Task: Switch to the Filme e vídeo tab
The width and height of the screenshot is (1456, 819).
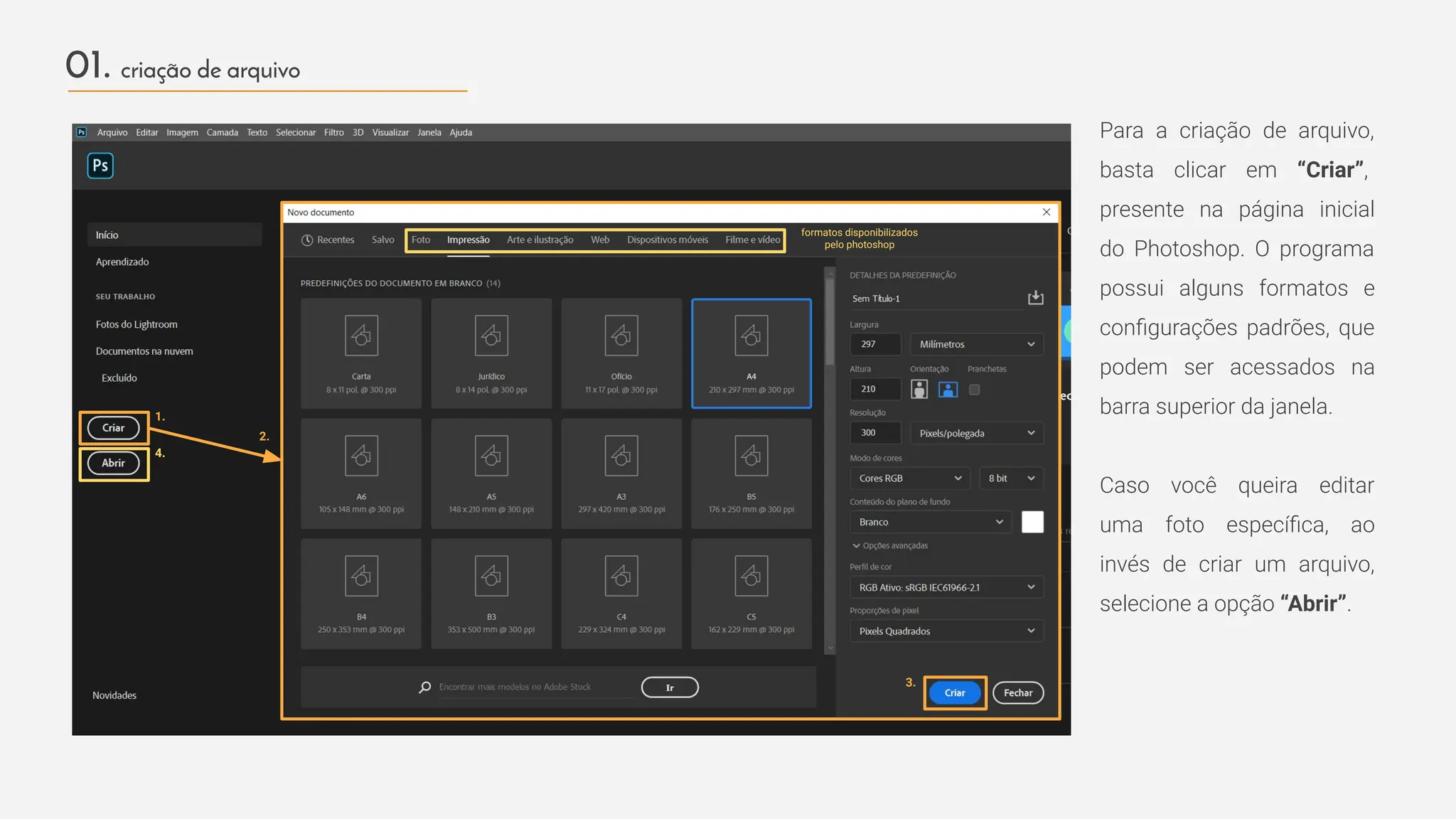Action: point(752,240)
